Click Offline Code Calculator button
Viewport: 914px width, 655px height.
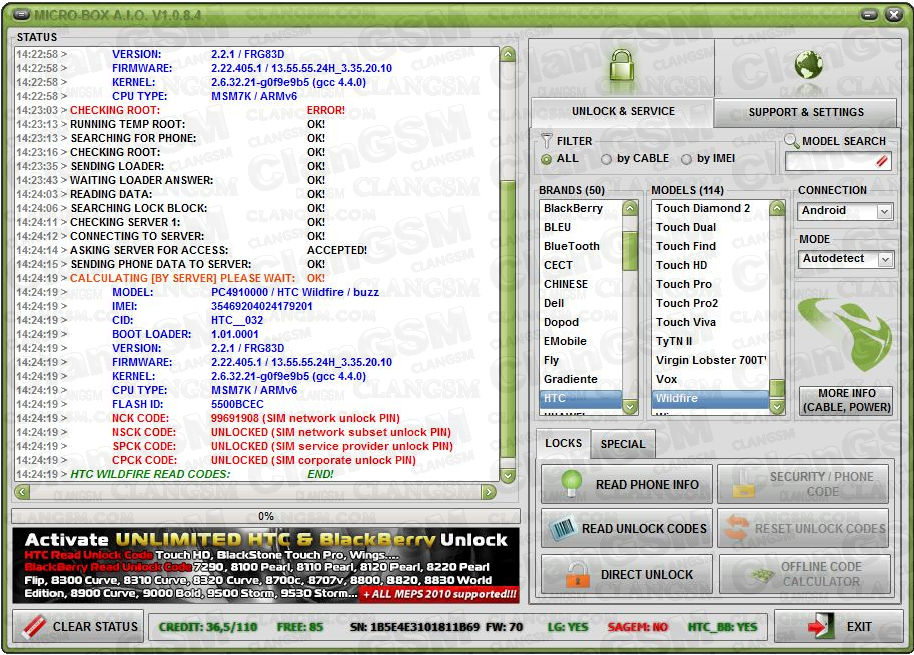(x=804, y=575)
